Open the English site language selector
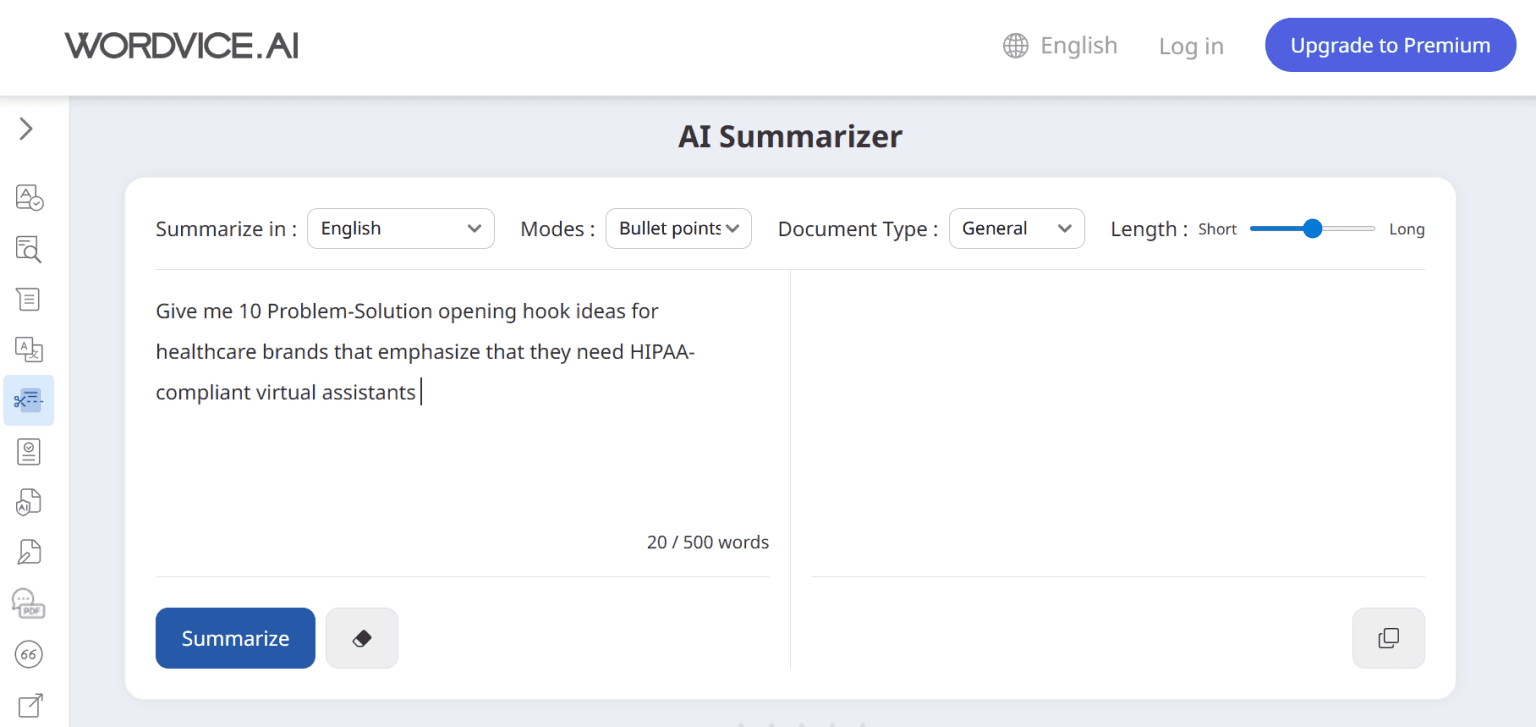1536x727 pixels. click(x=1060, y=46)
